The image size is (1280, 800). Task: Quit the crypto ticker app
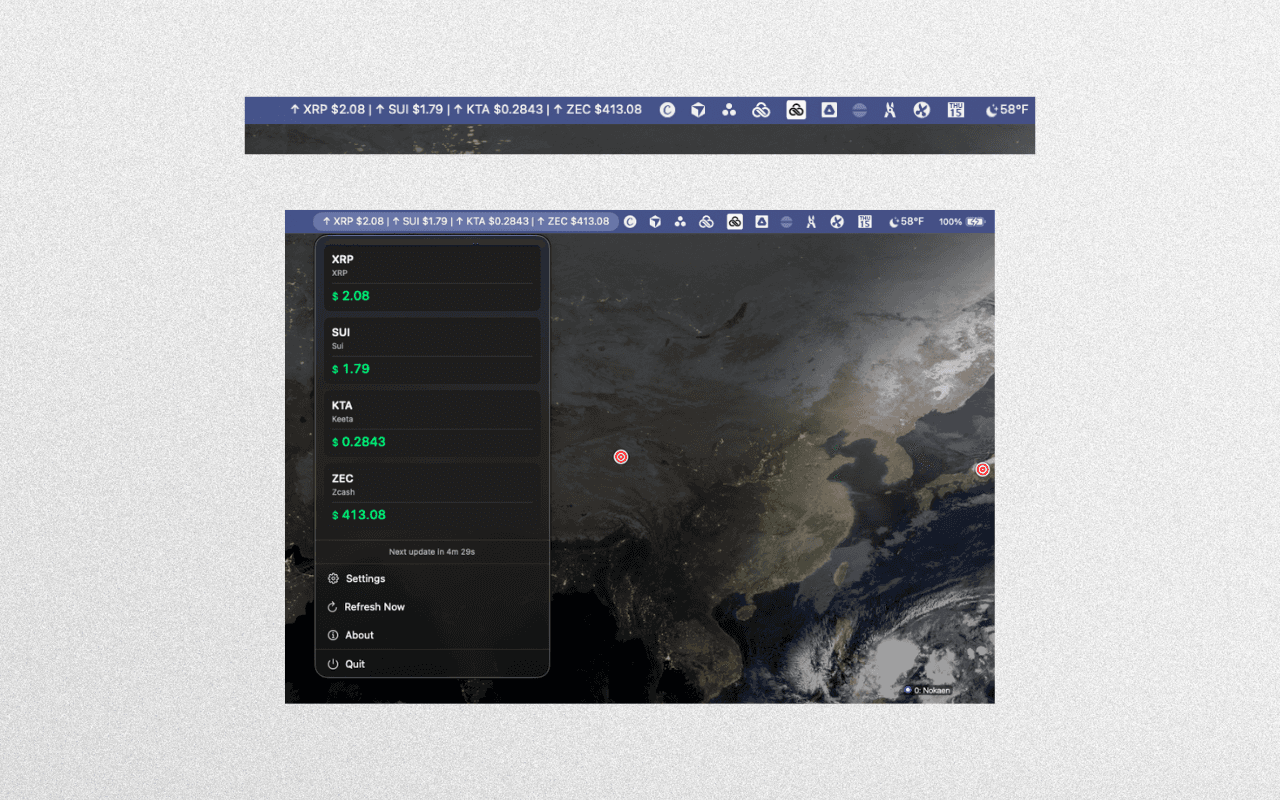356,663
